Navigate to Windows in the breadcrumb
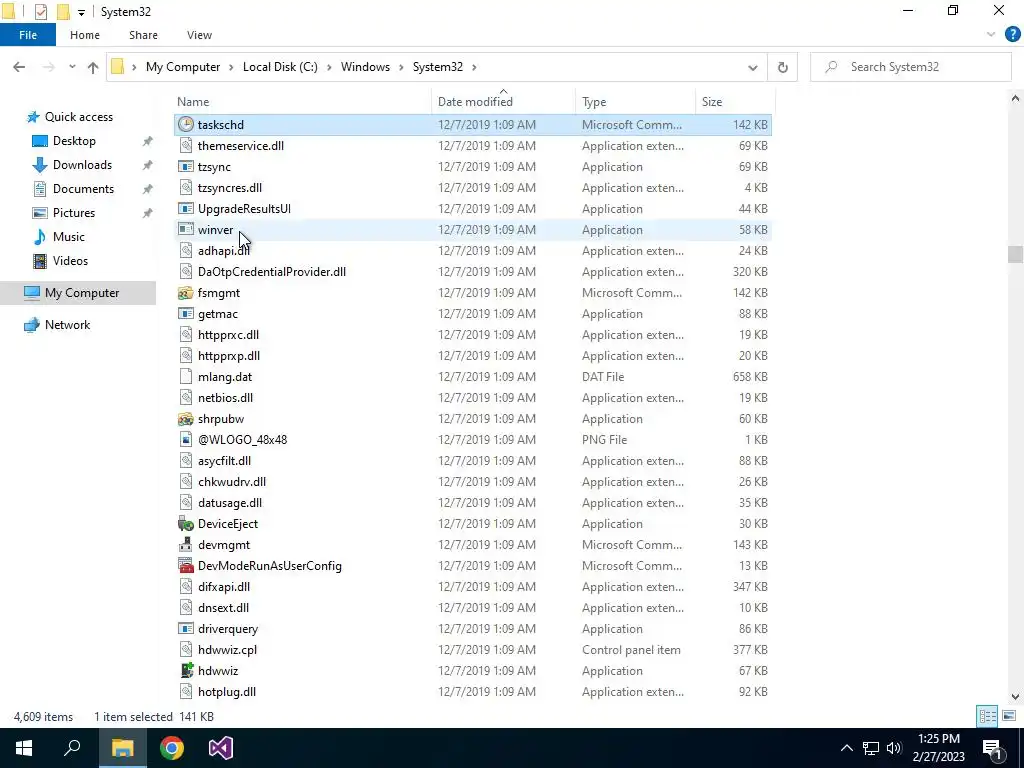The width and height of the screenshot is (1024, 768). (365, 67)
